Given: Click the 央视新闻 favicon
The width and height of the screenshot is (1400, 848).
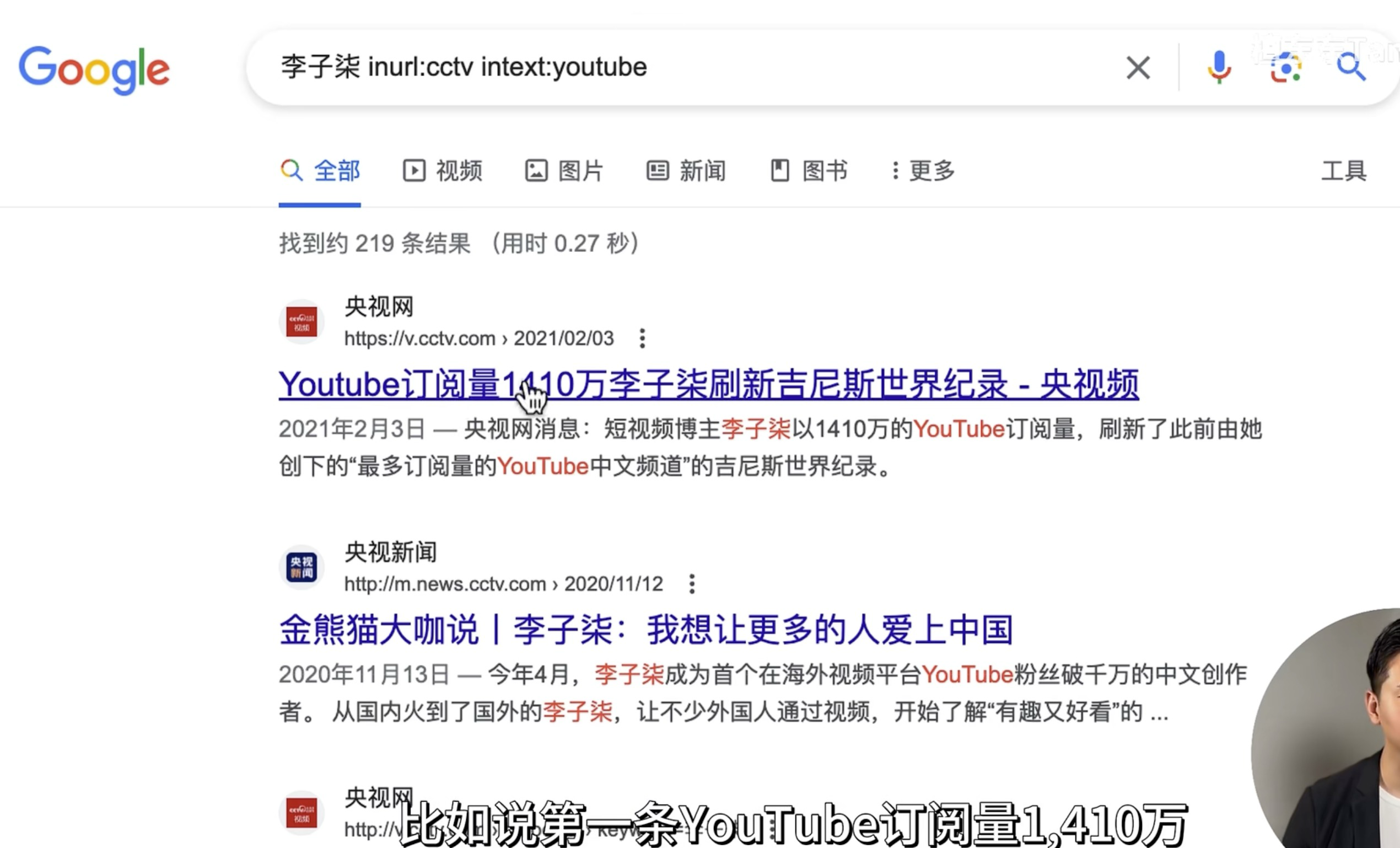Looking at the screenshot, I should tap(301, 568).
